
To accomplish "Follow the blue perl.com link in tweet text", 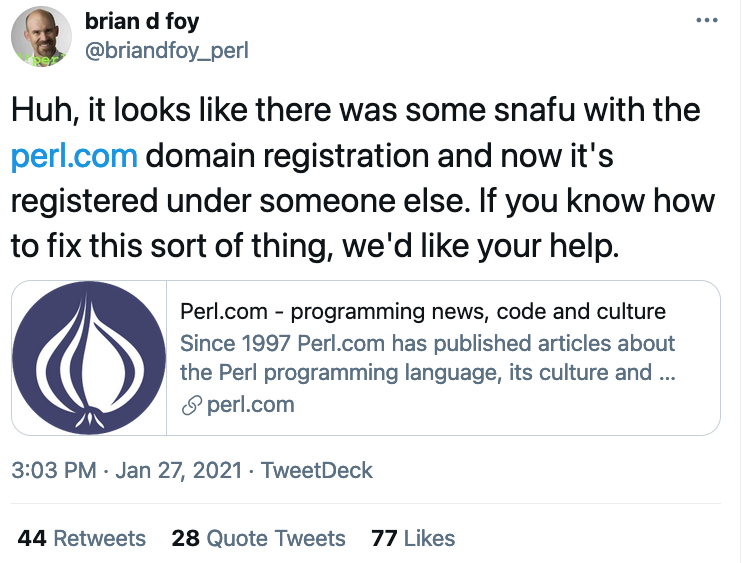I will pyautogui.click(x=74, y=156).
